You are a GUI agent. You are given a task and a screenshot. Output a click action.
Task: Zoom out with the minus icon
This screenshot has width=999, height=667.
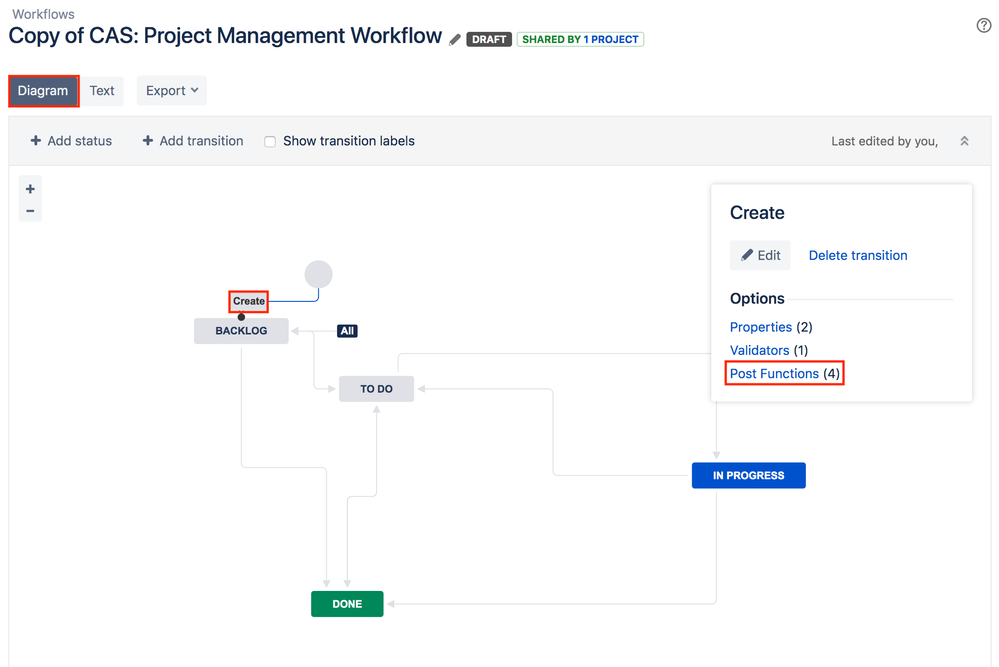coord(30,211)
